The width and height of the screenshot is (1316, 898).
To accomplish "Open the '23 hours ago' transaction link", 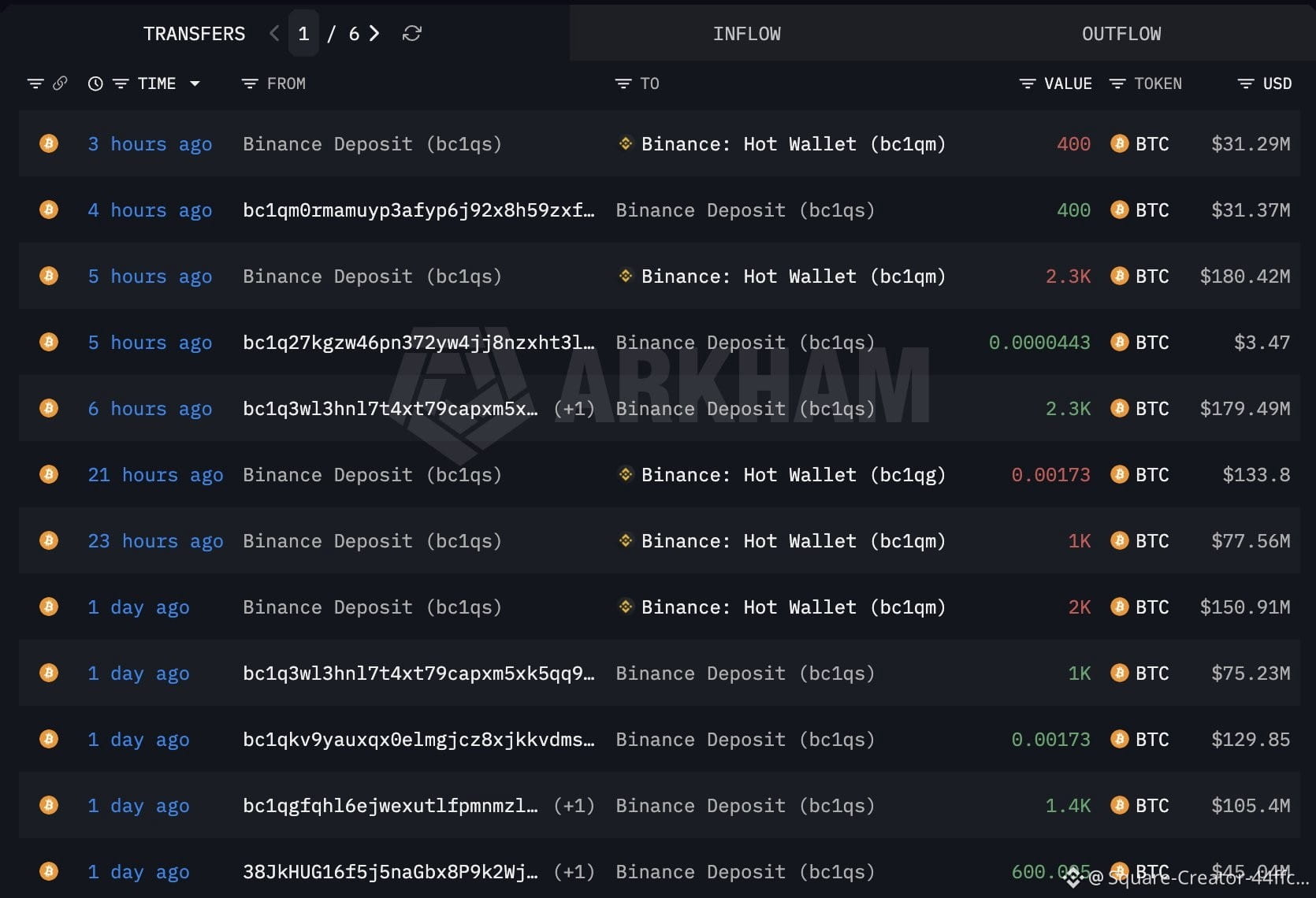I will click(x=155, y=541).
